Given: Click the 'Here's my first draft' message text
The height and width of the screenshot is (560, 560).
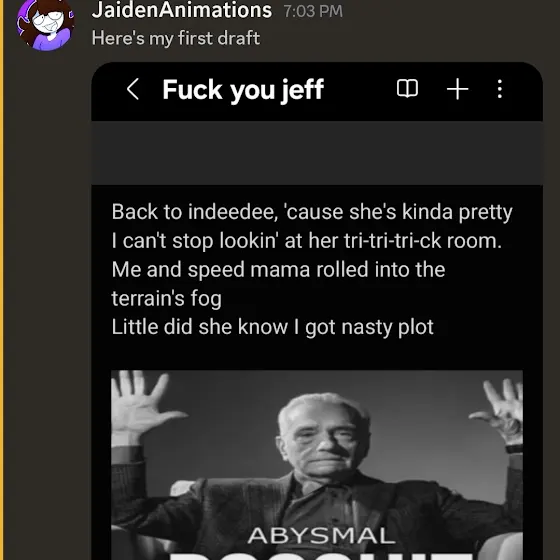Looking at the screenshot, I should pyautogui.click(x=176, y=38).
